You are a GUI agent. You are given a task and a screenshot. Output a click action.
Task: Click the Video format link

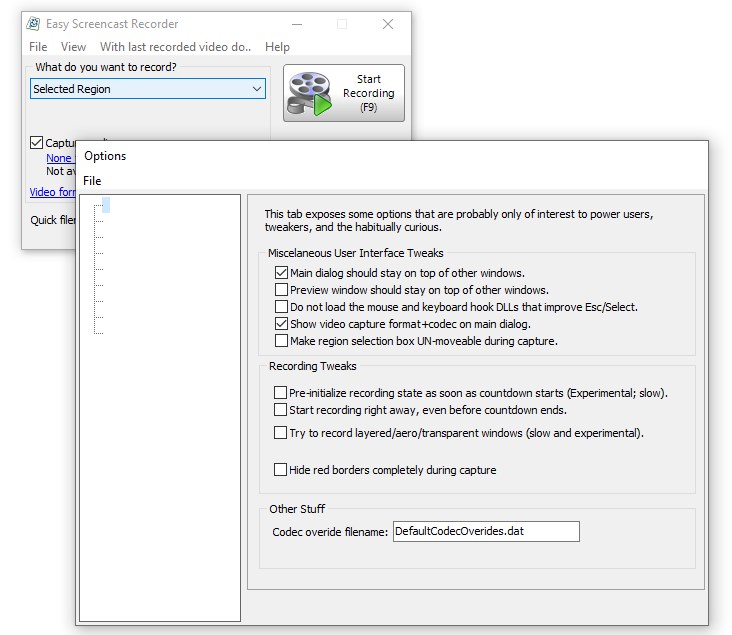tap(52, 192)
